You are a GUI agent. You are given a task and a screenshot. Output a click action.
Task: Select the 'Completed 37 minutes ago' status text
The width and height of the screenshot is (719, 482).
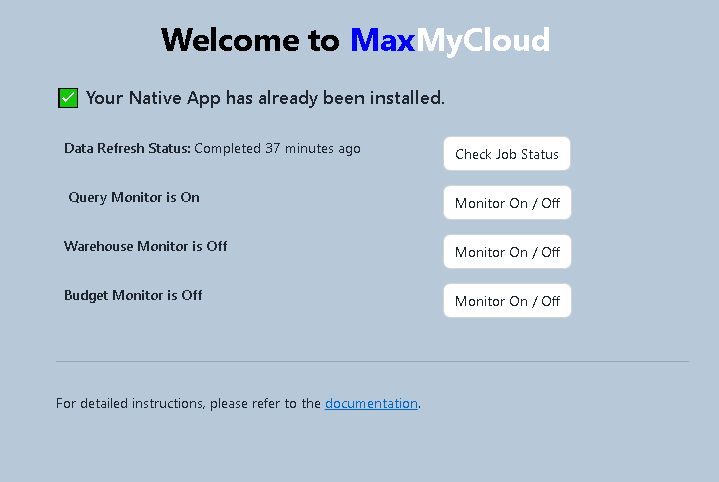277,149
